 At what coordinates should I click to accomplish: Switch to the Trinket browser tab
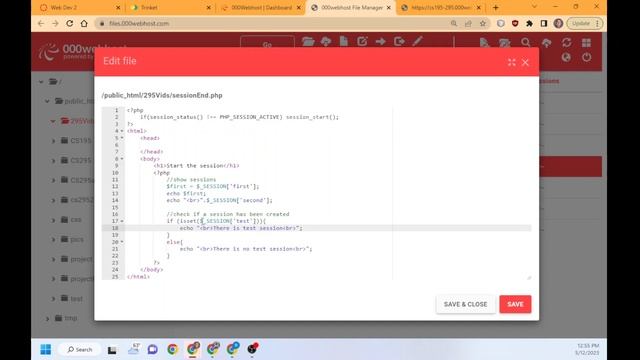[171, 7]
